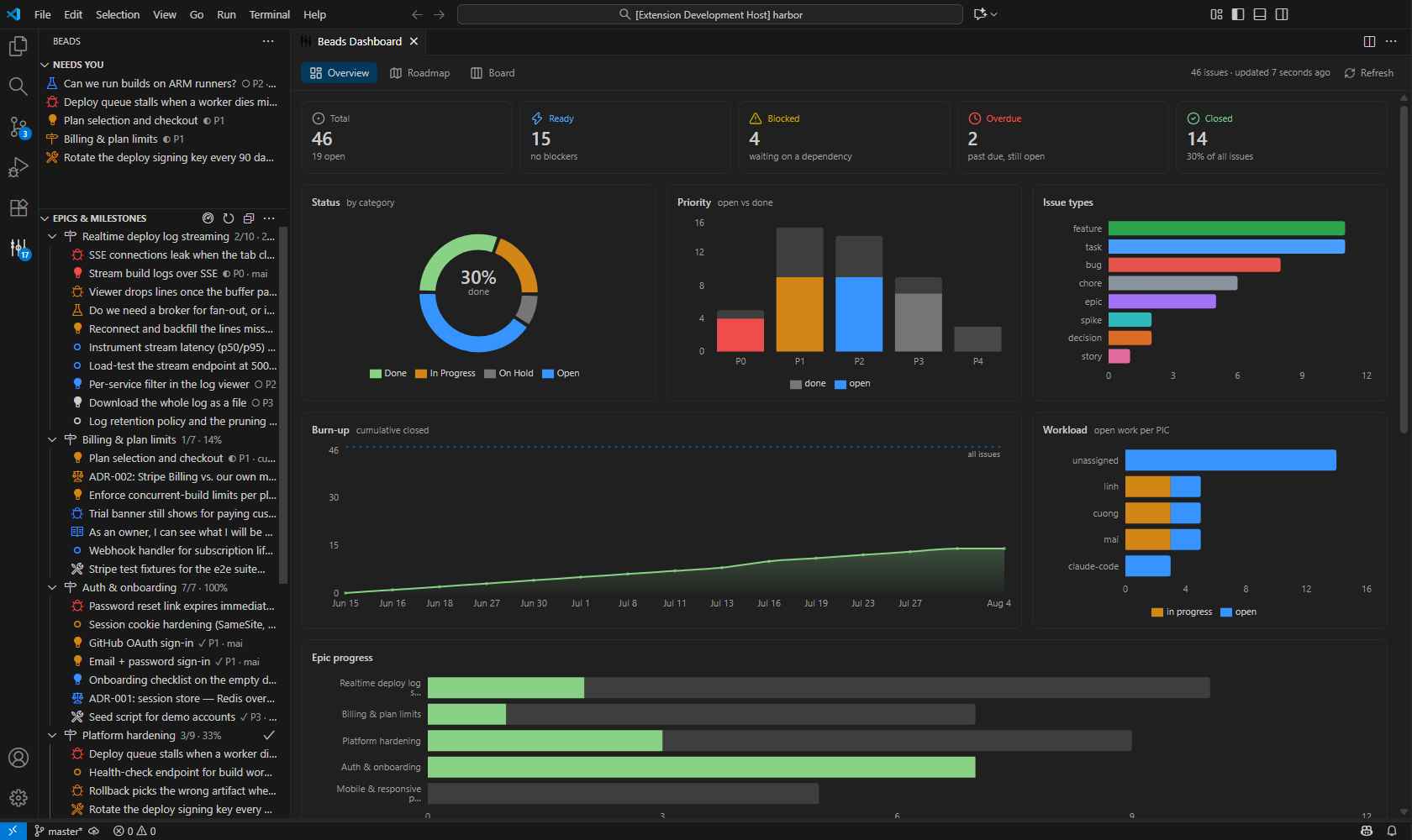Image resolution: width=1412 pixels, height=840 pixels.
Task: Click the Overdue stat card
Action: (x=1062, y=138)
